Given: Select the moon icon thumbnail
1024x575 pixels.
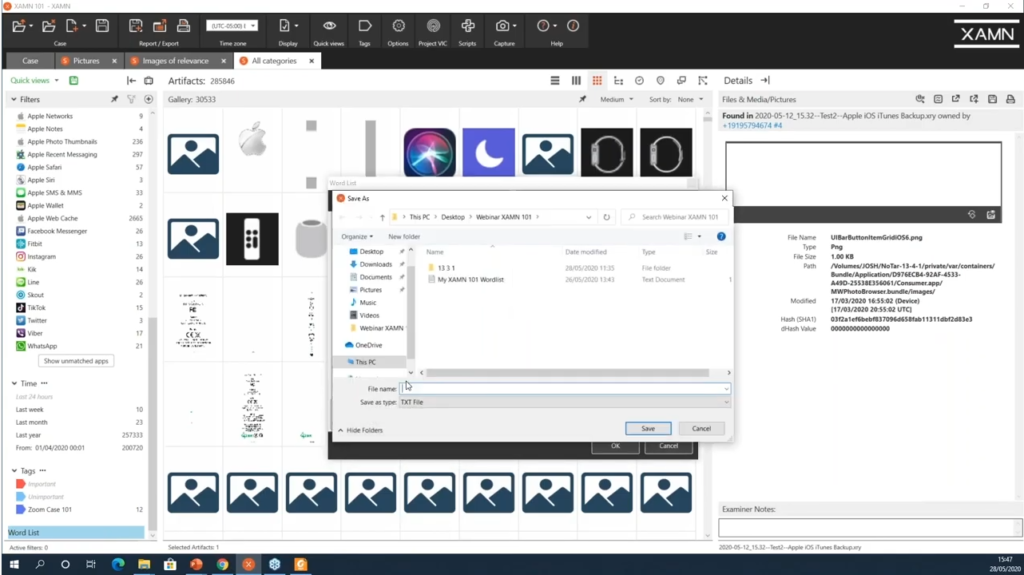Looking at the screenshot, I should point(488,153).
